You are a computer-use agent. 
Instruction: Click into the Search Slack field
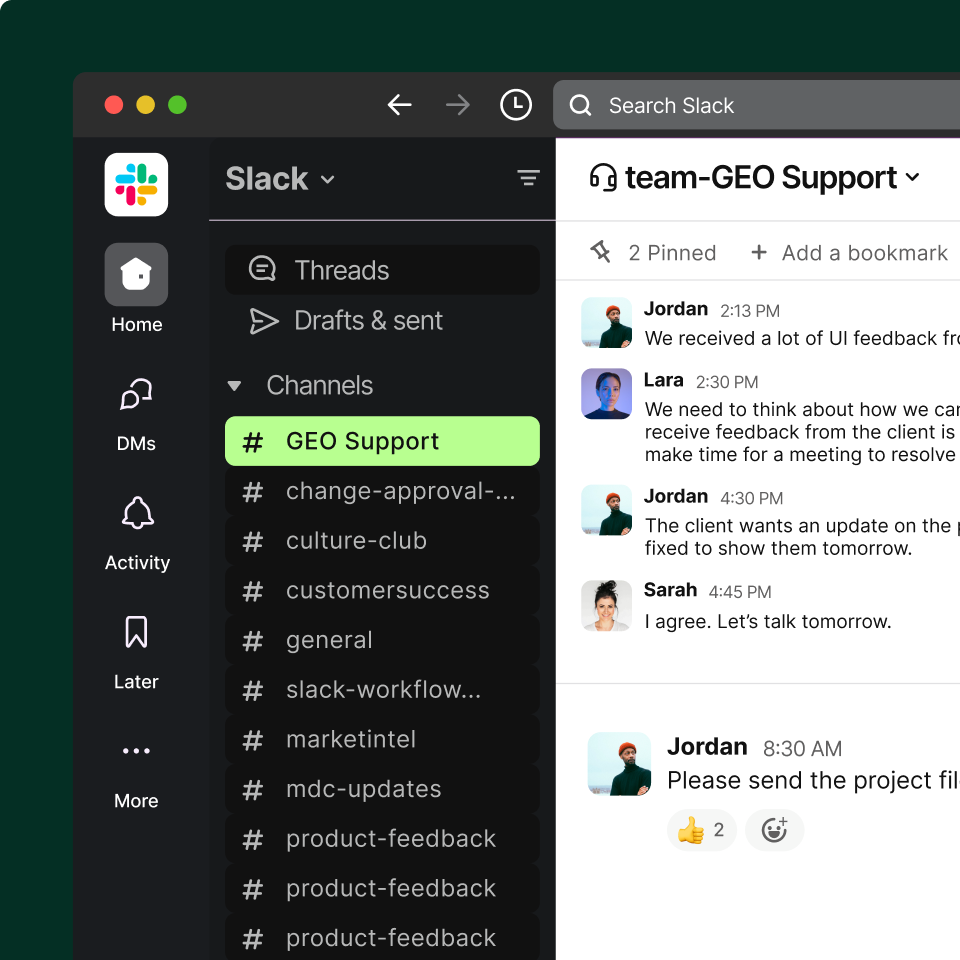click(x=756, y=105)
